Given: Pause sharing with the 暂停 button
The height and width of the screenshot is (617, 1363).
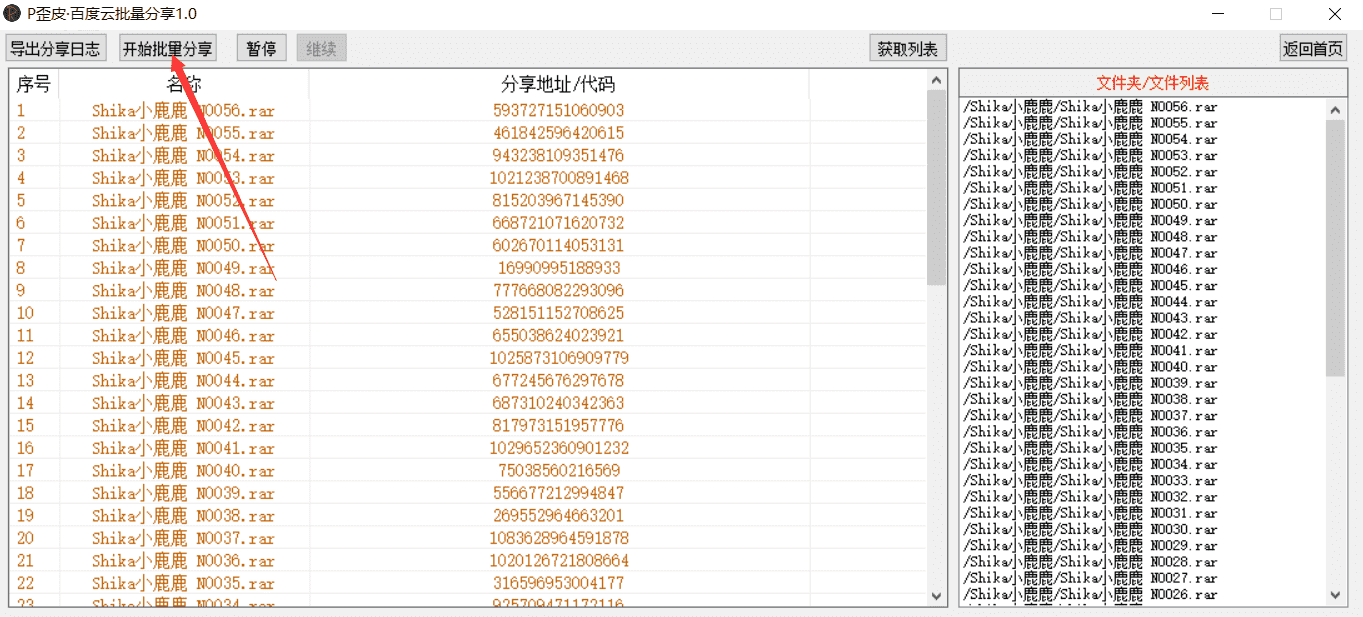Looking at the screenshot, I should coord(261,49).
